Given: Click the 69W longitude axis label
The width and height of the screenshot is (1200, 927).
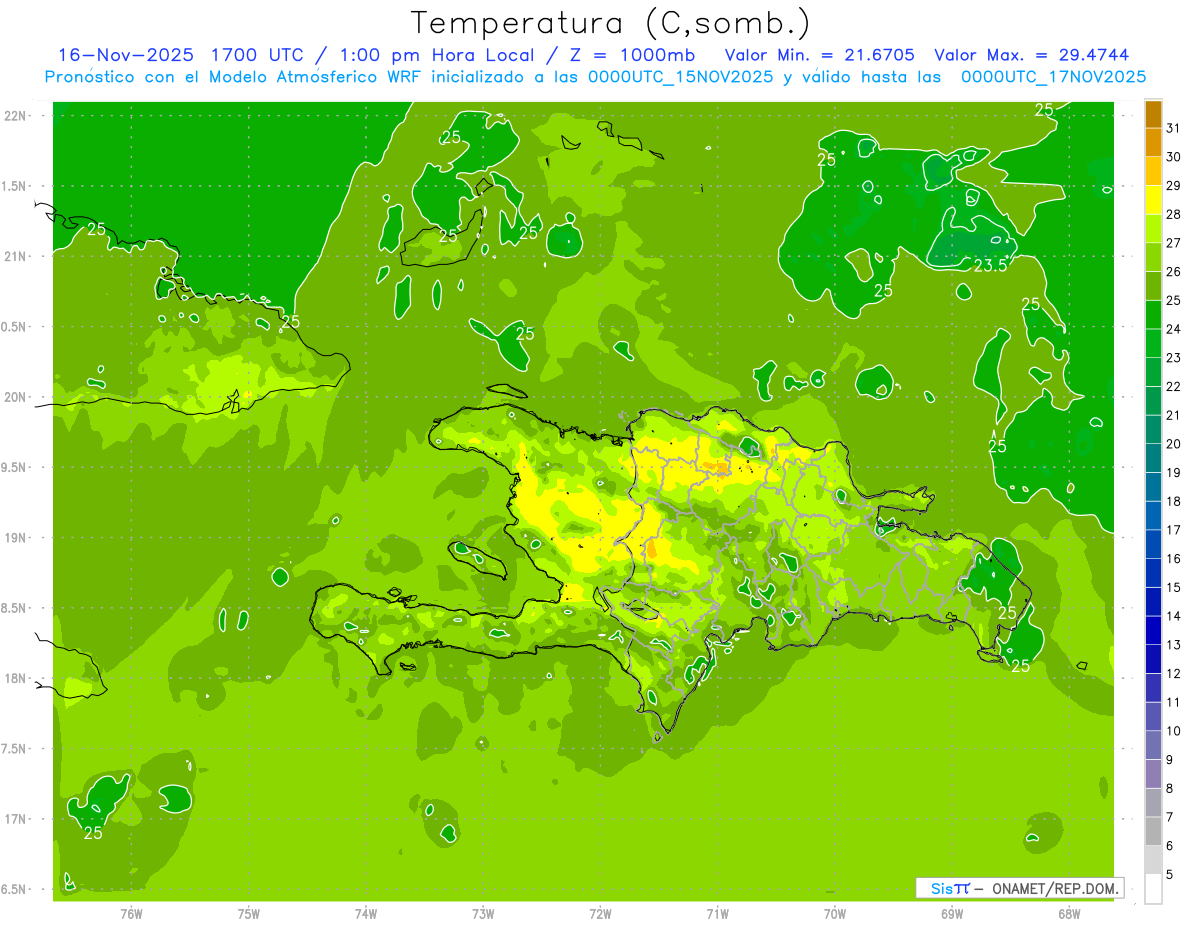Looking at the screenshot, I should tap(952, 914).
